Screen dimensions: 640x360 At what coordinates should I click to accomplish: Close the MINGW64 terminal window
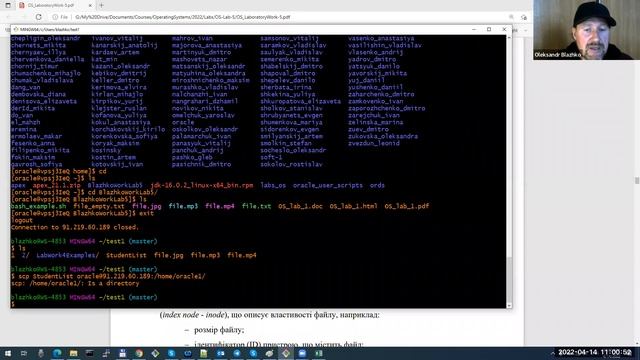pos(504,29)
